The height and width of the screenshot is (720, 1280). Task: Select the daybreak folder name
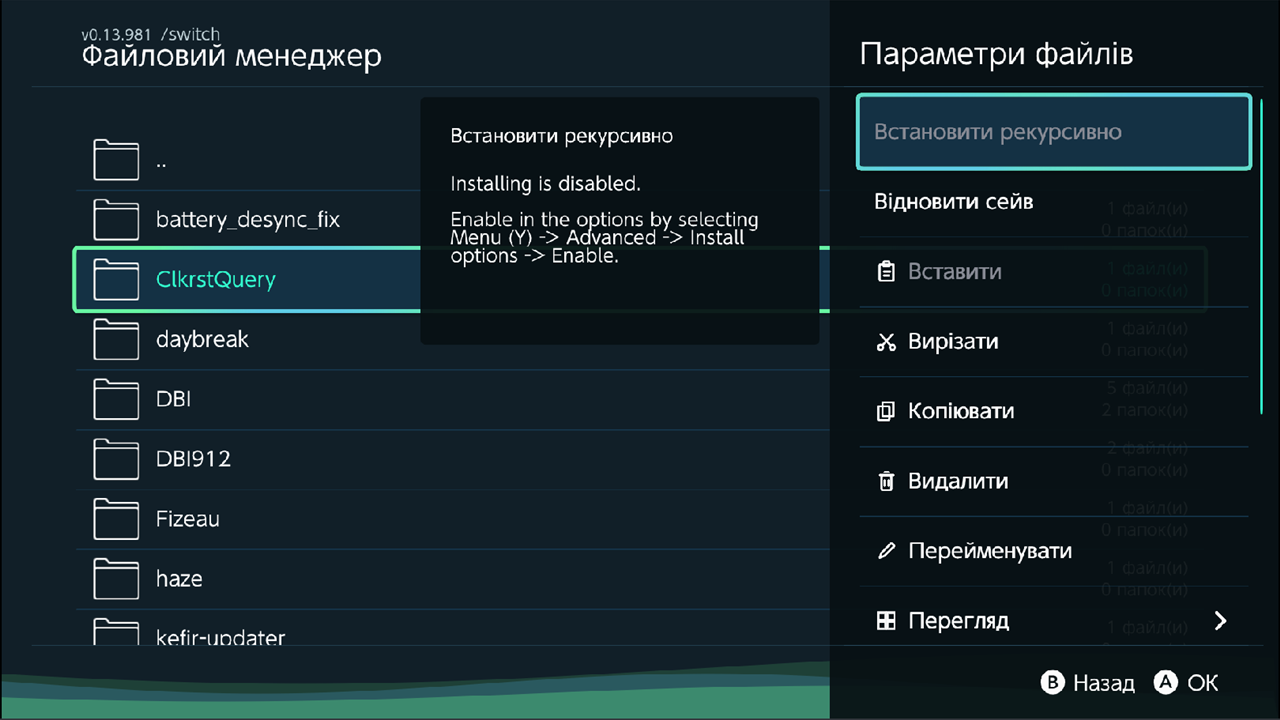click(202, 340)
